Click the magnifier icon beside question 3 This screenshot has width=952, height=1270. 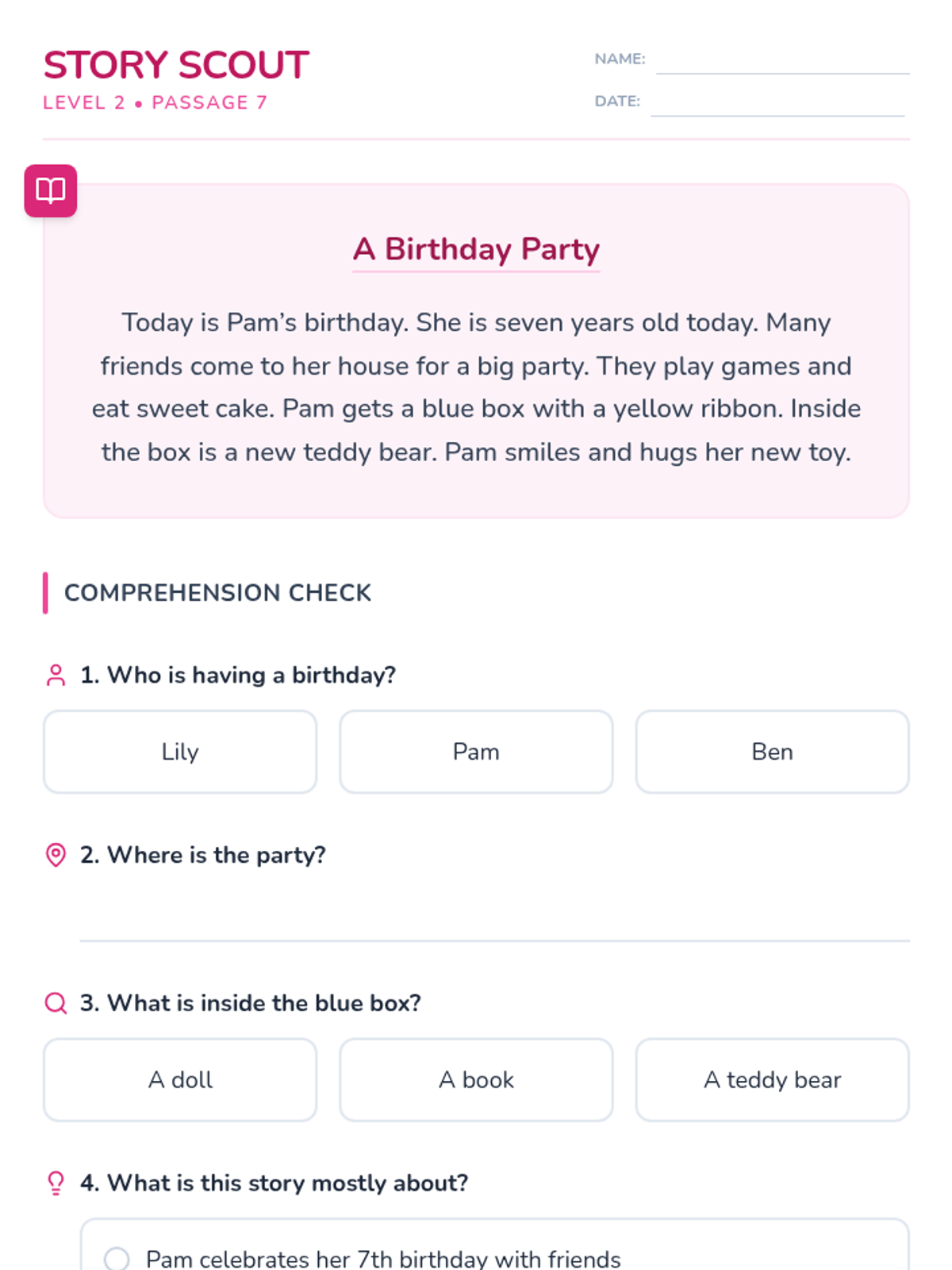click(x=56, y=1003)
